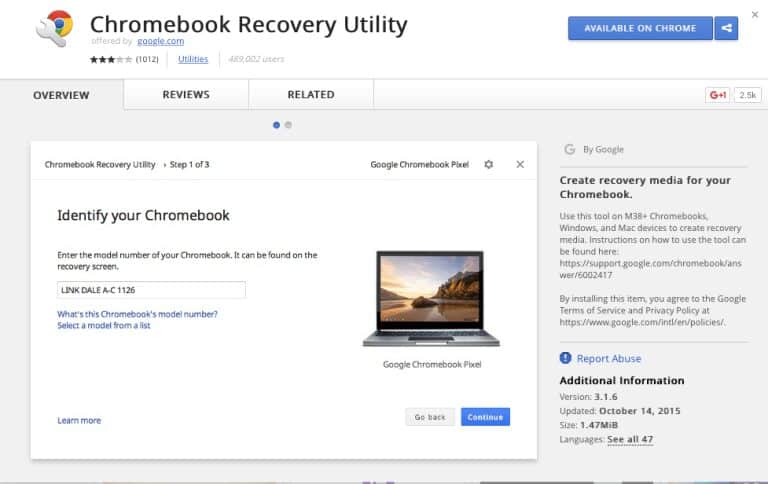
Task: Click the Google G logo by author
Action: tap(569, 149)
